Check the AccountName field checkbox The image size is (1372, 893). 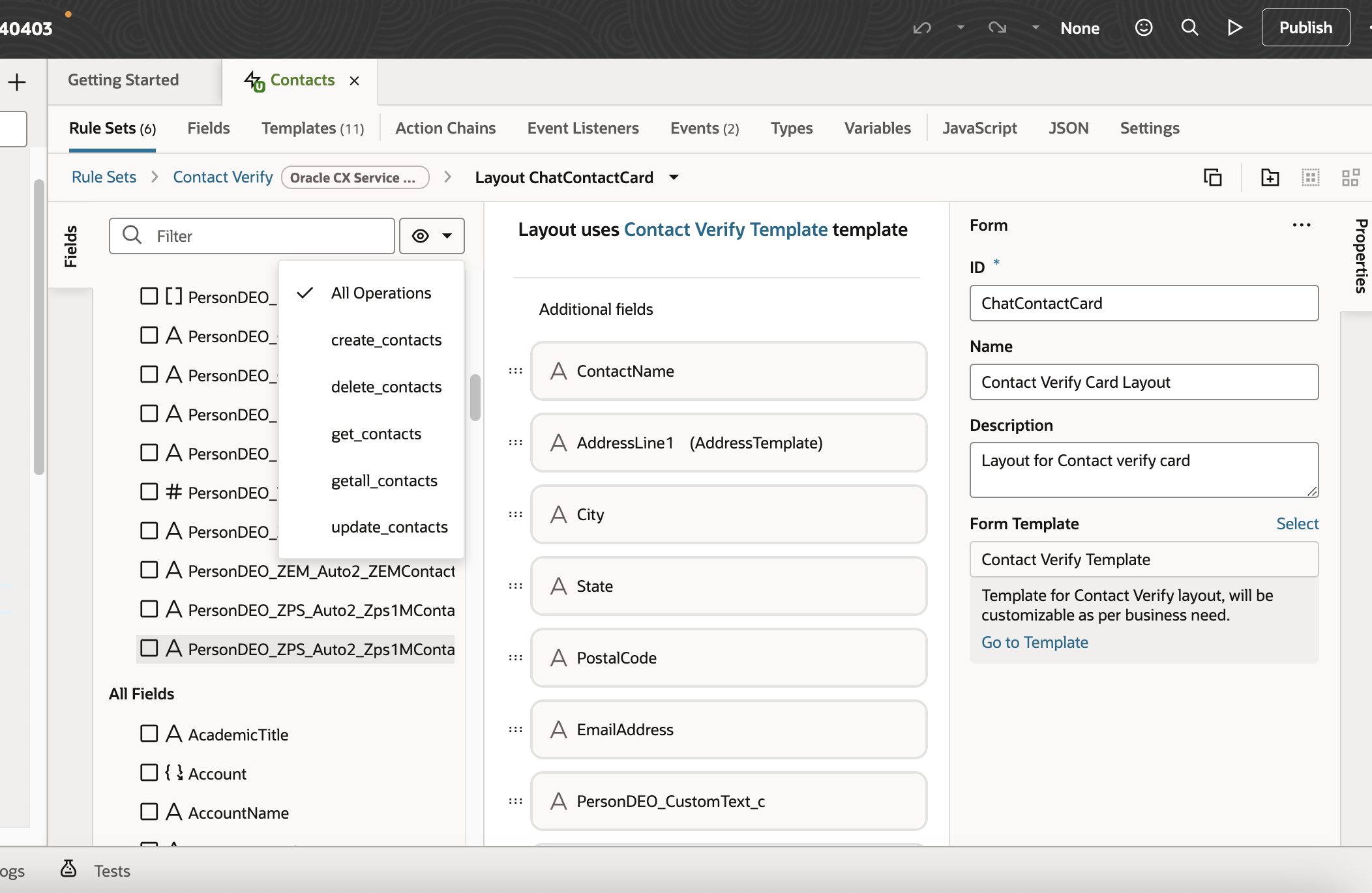coord(149,812)
